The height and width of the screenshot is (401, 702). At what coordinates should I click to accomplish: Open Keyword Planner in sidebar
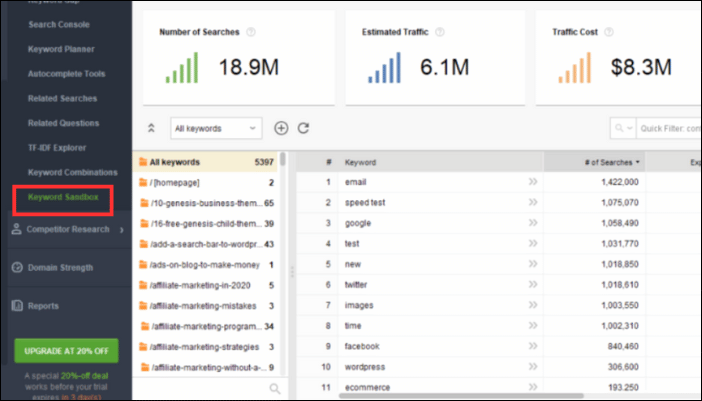tap(61, 49)
